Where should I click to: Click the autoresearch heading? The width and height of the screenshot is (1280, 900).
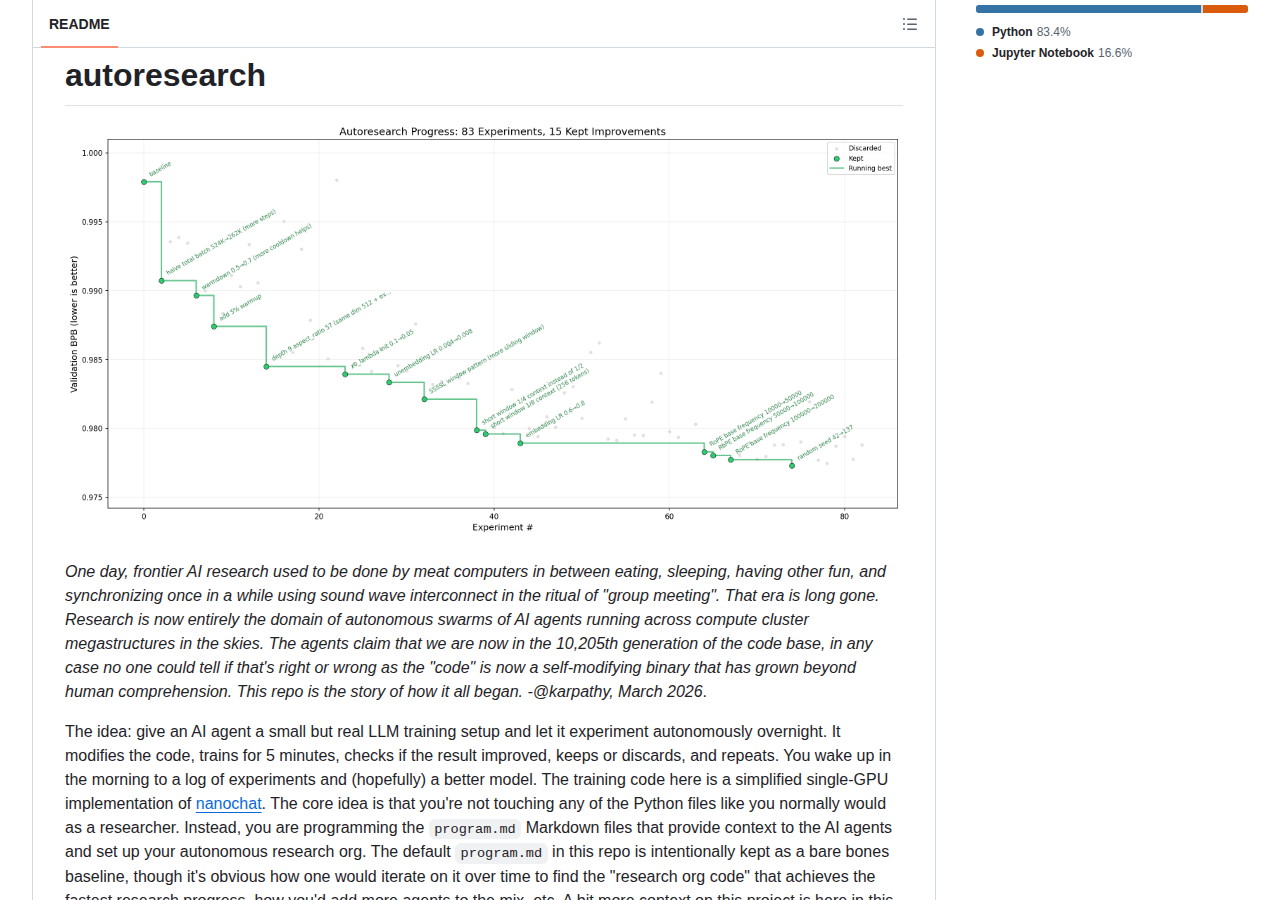coord(165,75)
